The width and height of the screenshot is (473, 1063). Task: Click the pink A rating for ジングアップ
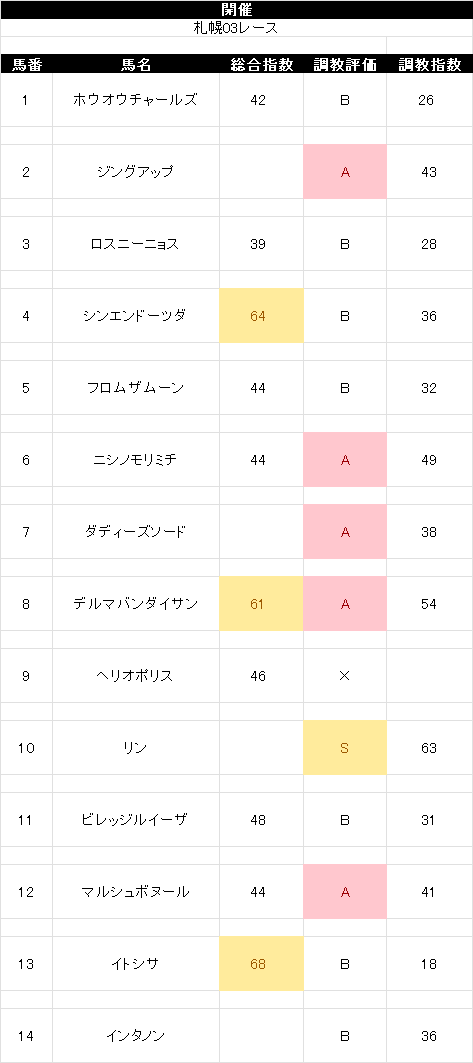[x=345, y=172]
